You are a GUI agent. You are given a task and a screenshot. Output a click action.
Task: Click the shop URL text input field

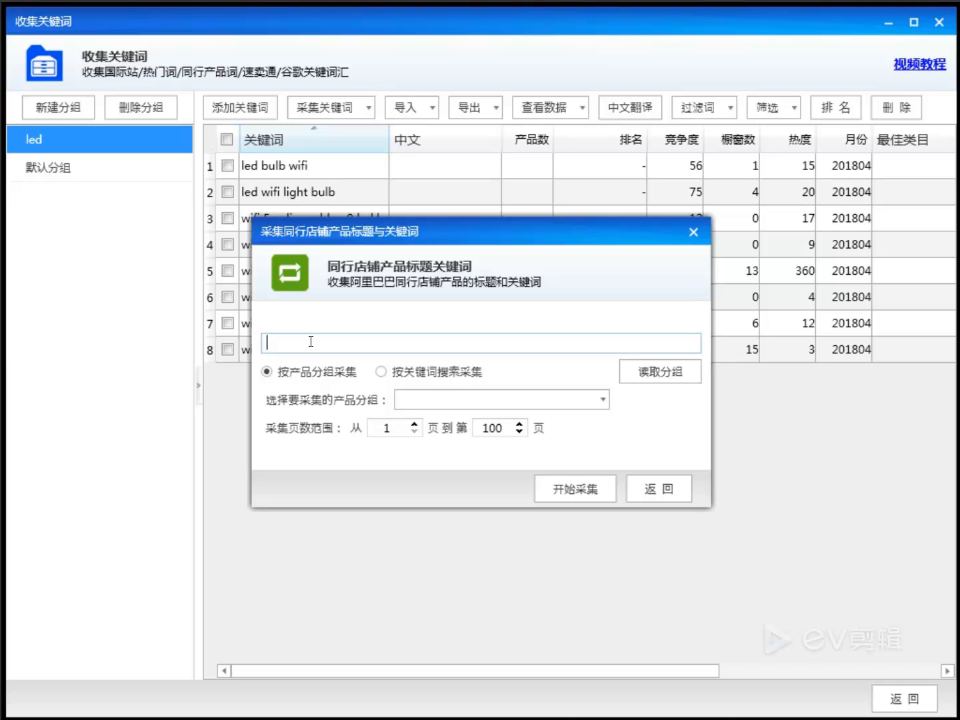(x=481, y=343)
